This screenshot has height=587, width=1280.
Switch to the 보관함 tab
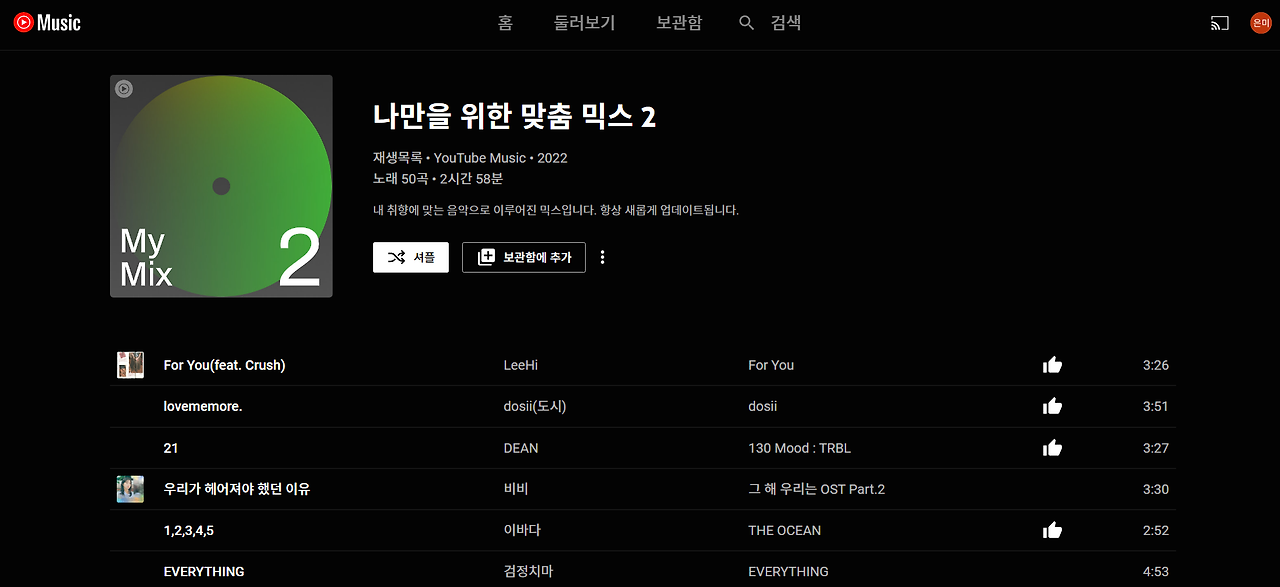[x=679, y=23]
